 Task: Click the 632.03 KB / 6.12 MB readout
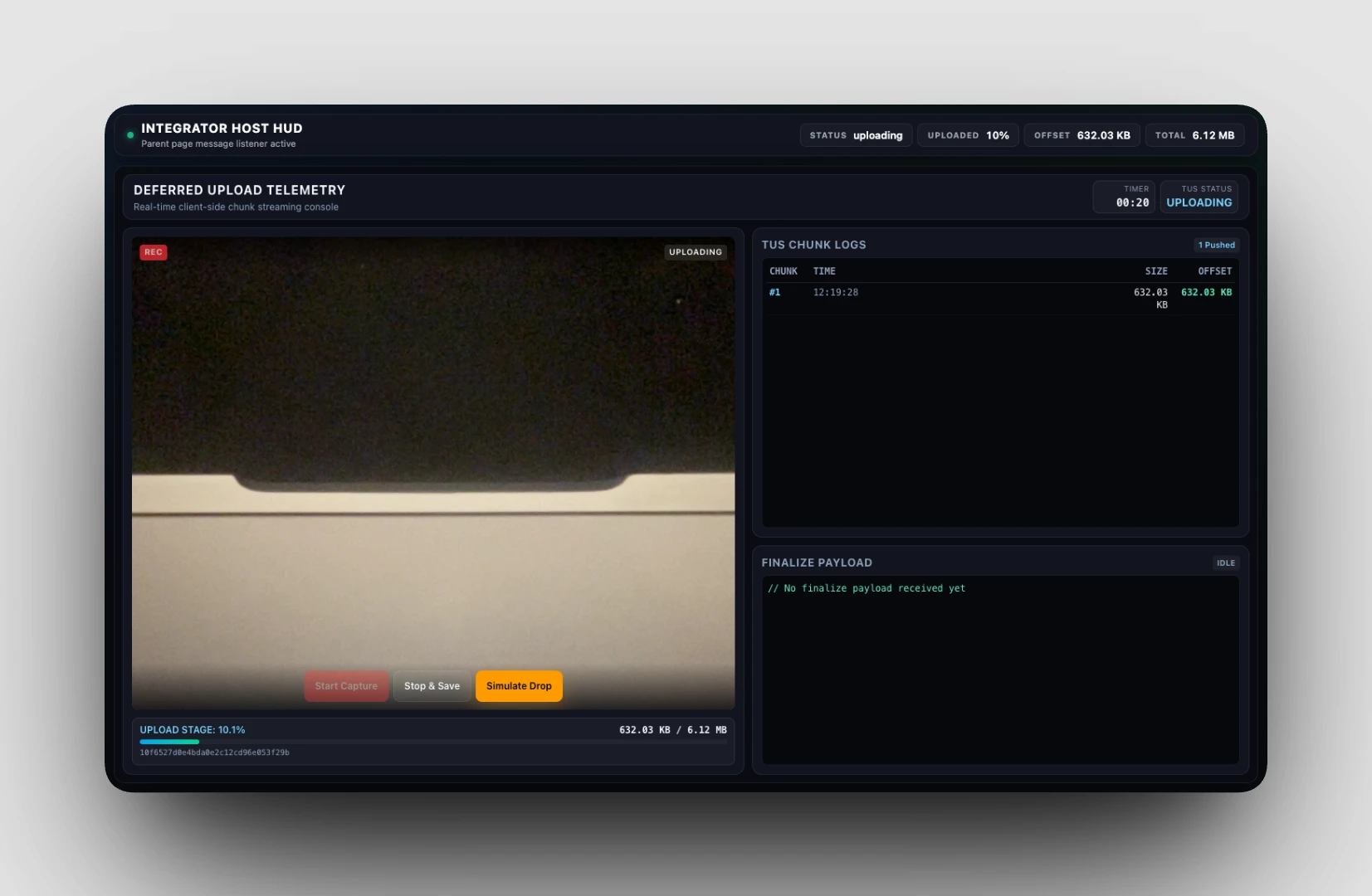[x=673, y=730]
